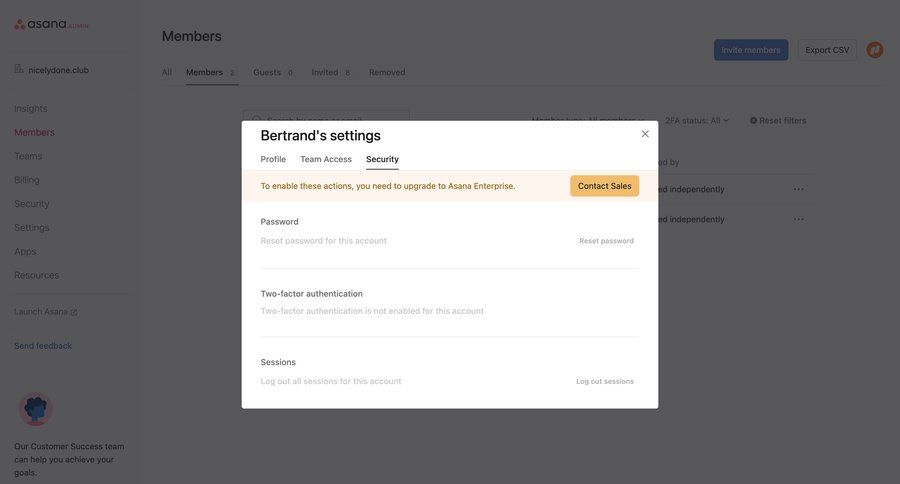Select the Security tab in dialog
900x484 pixels.
(382, 159)
